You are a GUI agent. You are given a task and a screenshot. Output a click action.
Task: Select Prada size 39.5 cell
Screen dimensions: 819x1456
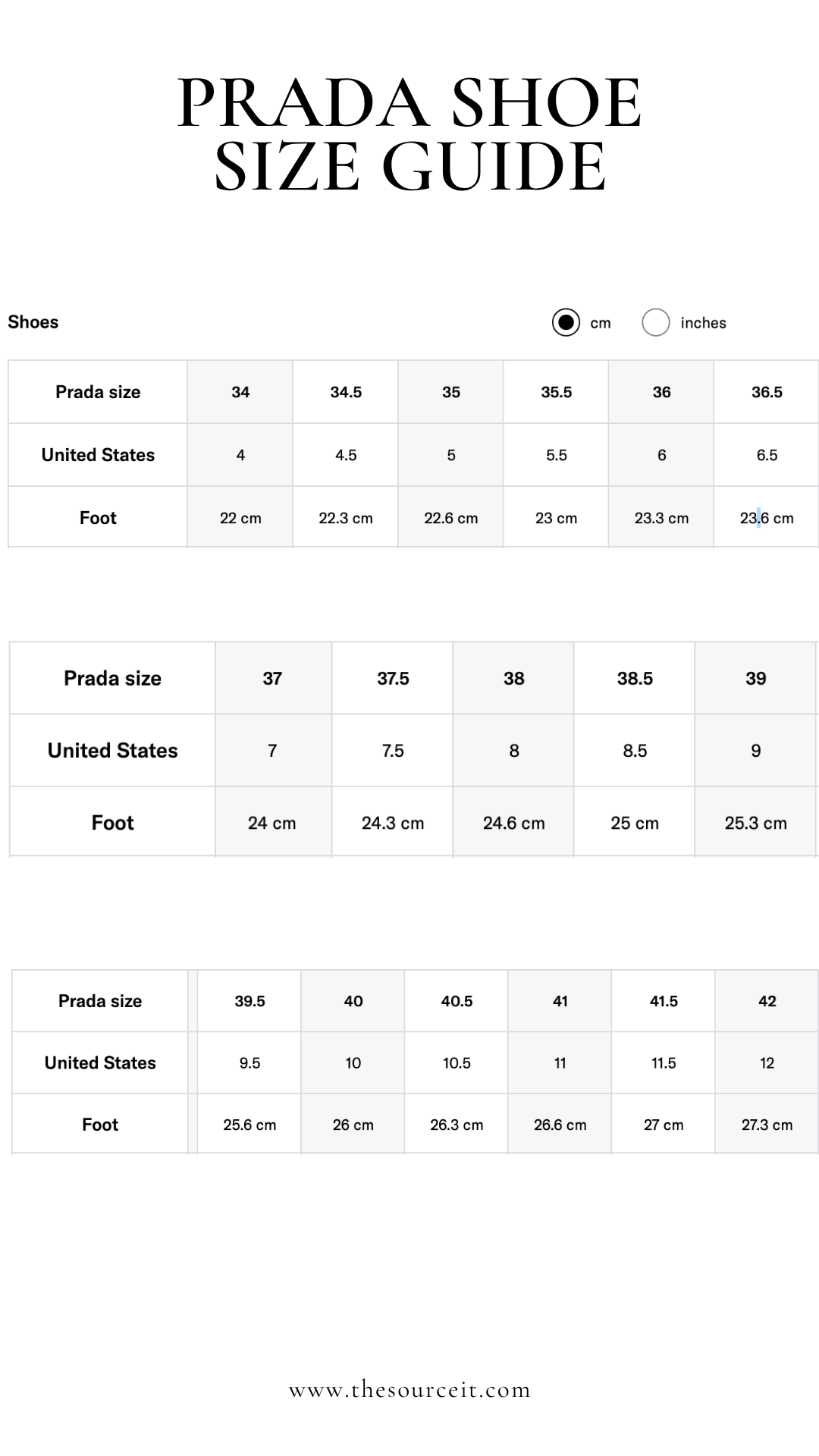pyautogui.click(x=249, y=1001)
